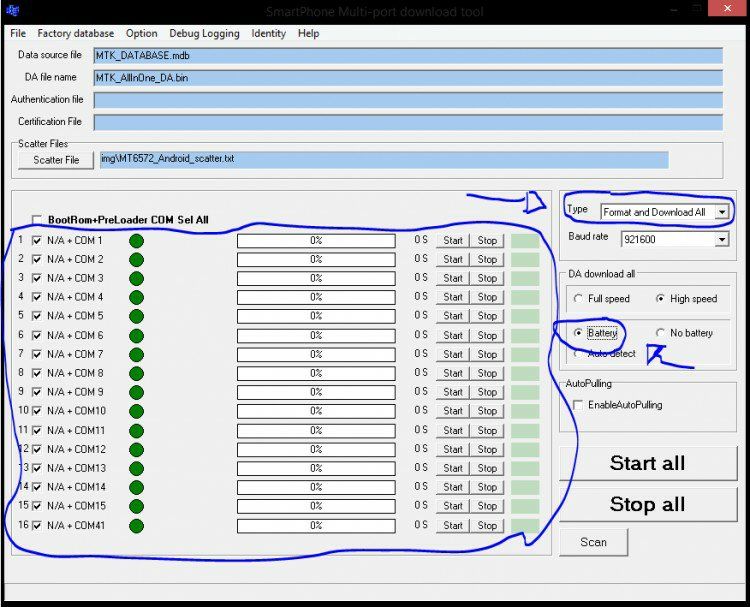
Task: Click the Data source file field
Action: tap(408, 55)
